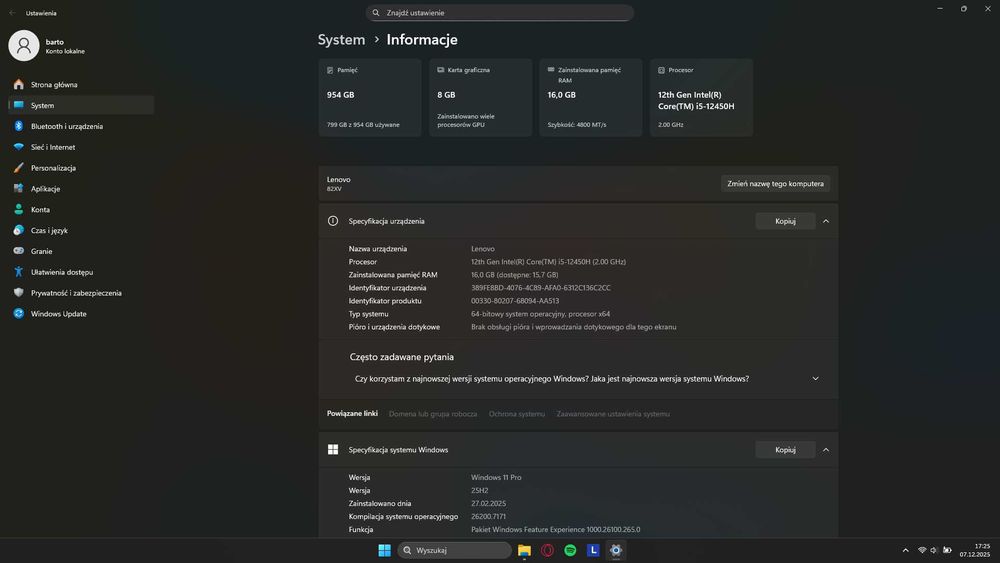Screen dimensions: 1000x563
Task: Select the product ID 00330-80207-68094-AA513
Action: pyautogui.click(x=515, y=301)
